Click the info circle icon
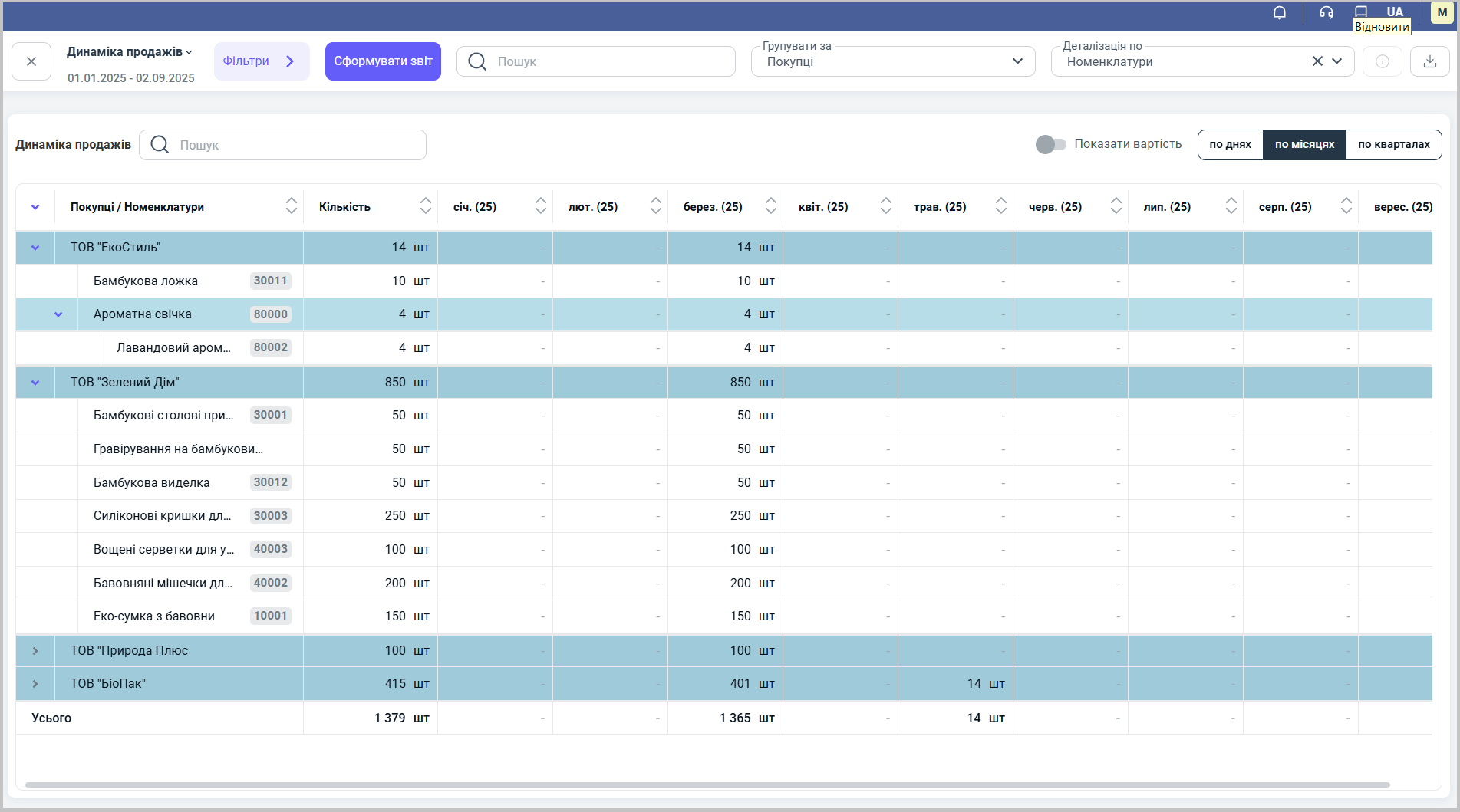The width and height of the screenshot is (1460, 812). pos(1382,61)
